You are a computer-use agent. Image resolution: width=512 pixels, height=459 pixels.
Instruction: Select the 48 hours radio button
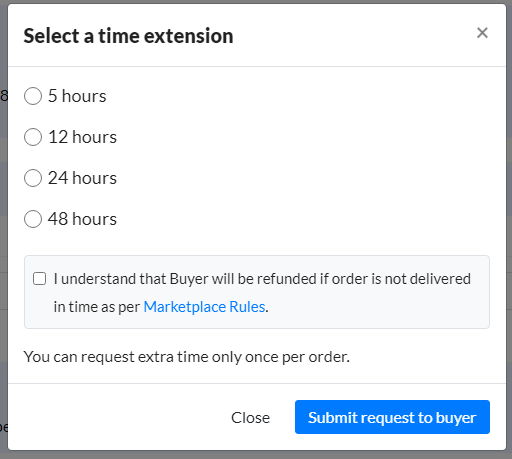tap(33, 219)
